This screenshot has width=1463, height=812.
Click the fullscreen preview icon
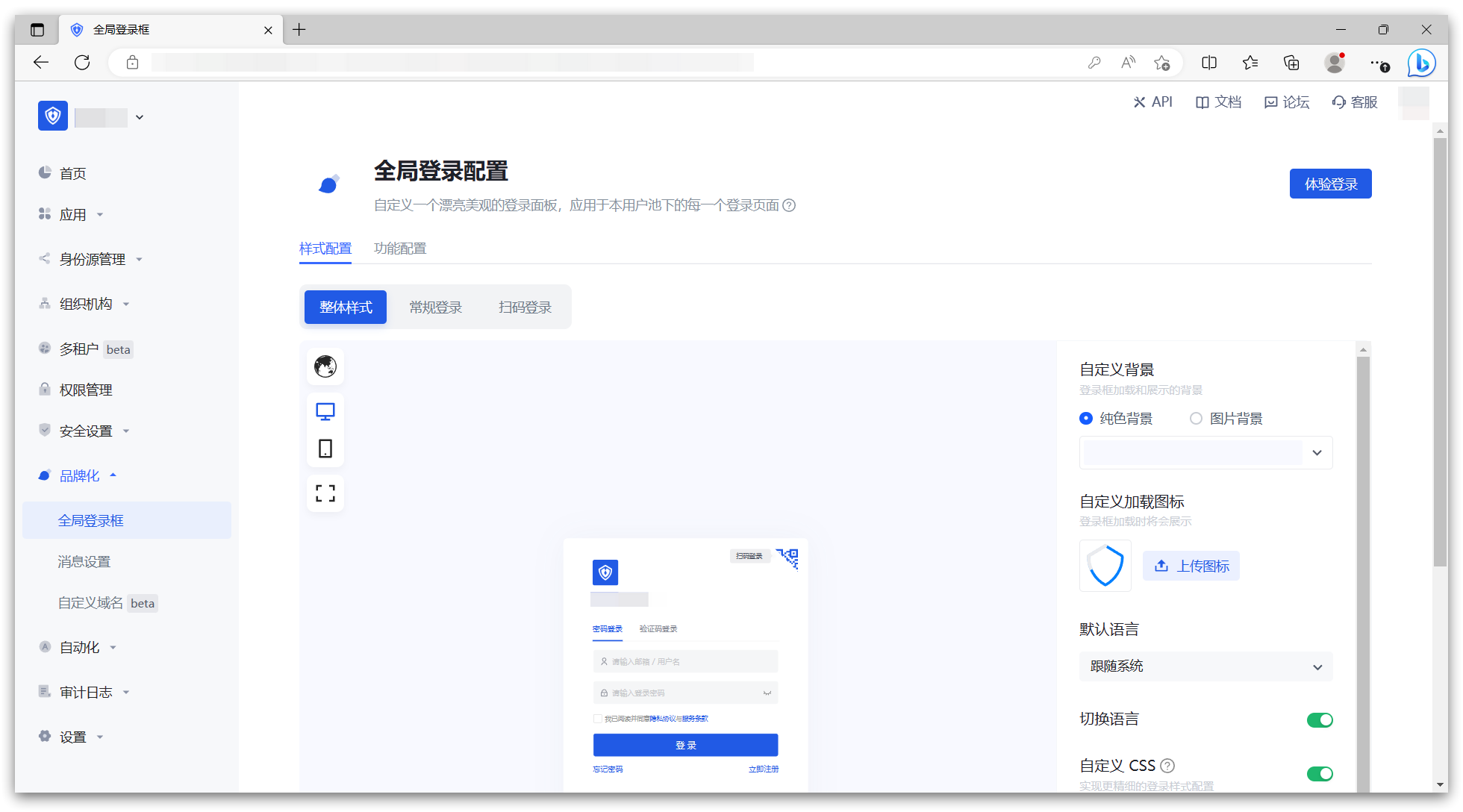tap(325, 493)
